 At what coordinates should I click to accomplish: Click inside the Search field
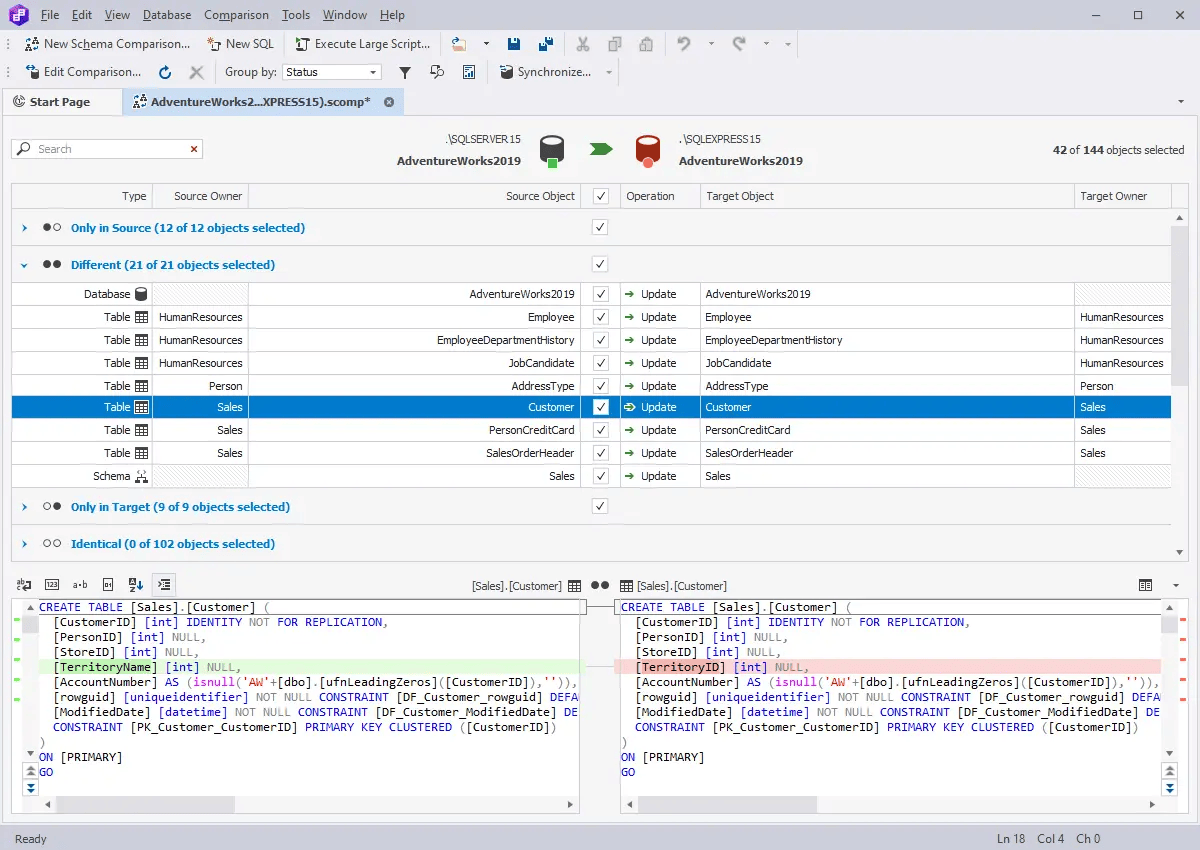click(100, 148)
